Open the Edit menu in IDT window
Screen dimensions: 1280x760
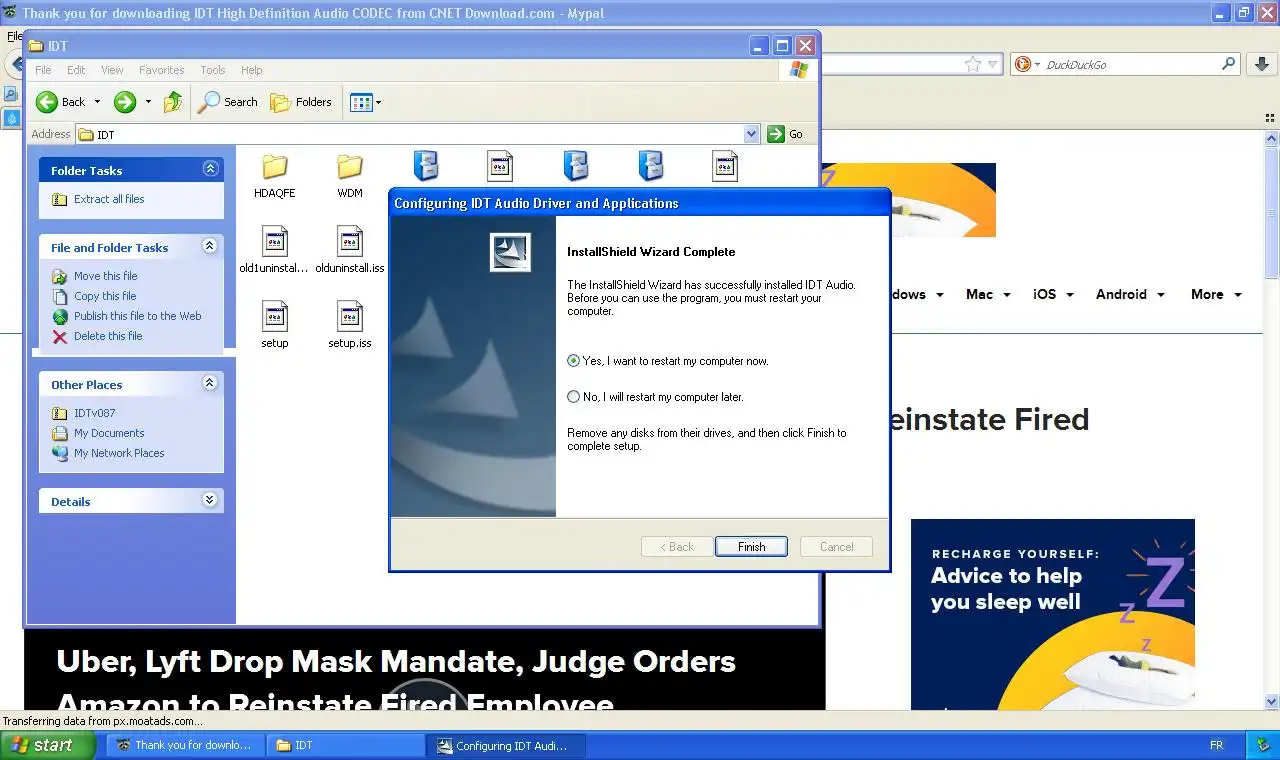point(76,70)
